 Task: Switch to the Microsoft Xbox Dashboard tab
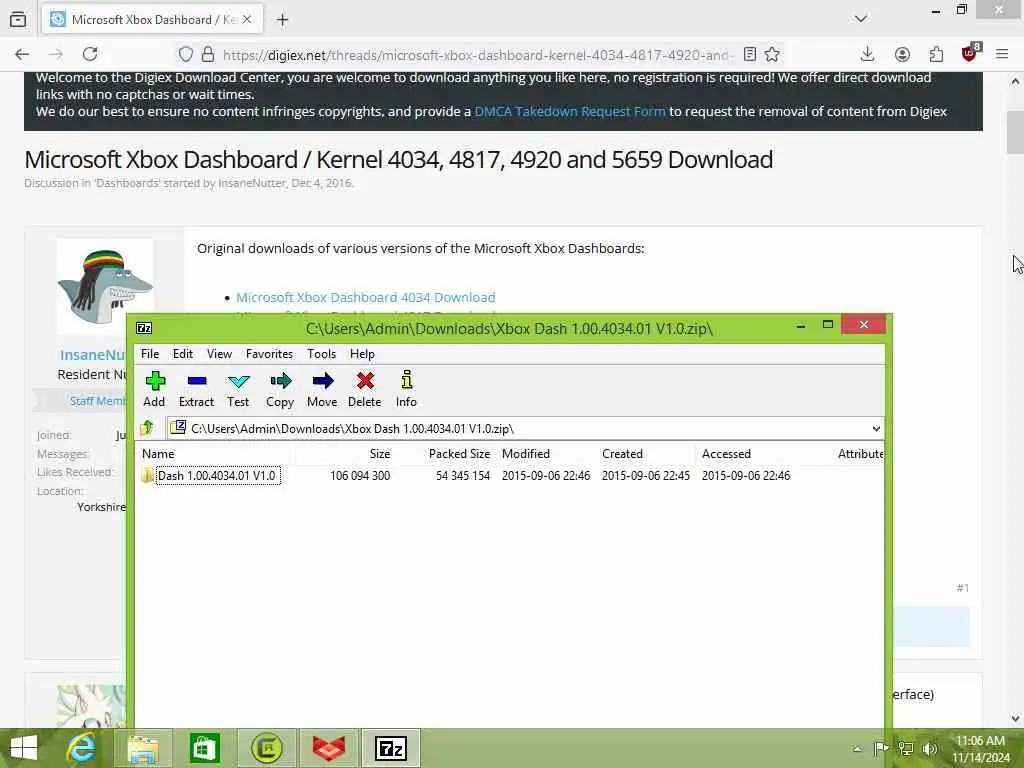153,20
